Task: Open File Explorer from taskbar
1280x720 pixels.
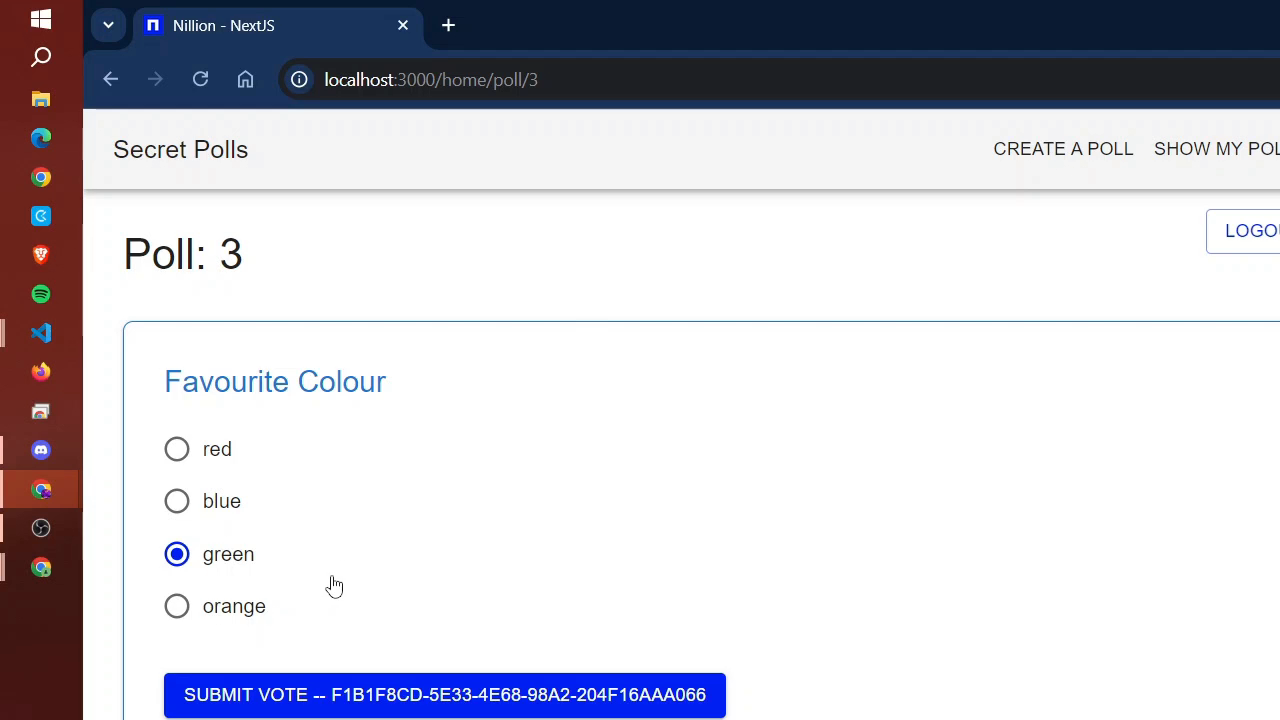Action: (x=41, y=99)
